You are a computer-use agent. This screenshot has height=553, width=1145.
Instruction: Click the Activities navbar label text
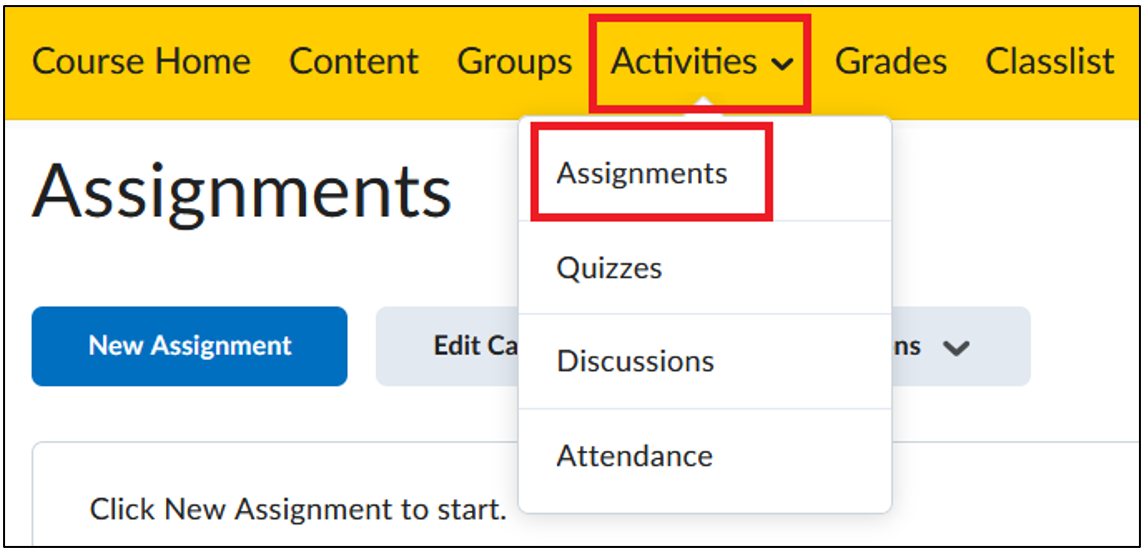(684, 61)
